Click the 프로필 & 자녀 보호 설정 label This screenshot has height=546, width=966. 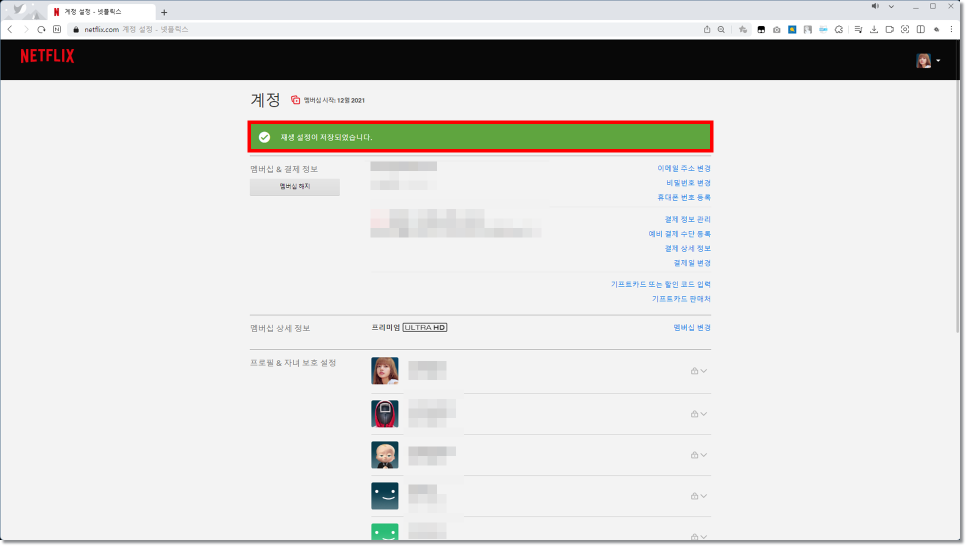[x=293, y=363]
